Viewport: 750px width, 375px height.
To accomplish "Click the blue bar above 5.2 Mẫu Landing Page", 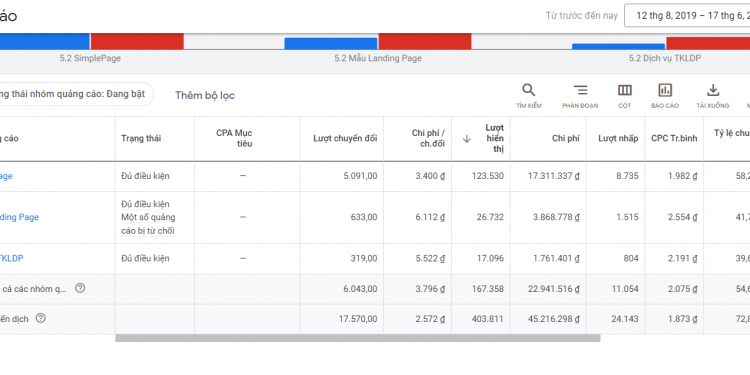I will 331,44.
